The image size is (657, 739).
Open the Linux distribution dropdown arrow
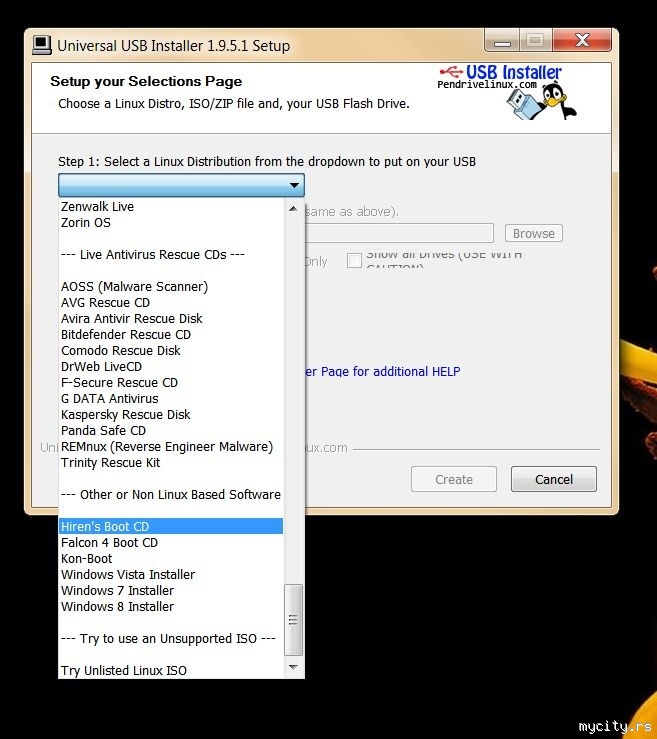click(295, 185)
